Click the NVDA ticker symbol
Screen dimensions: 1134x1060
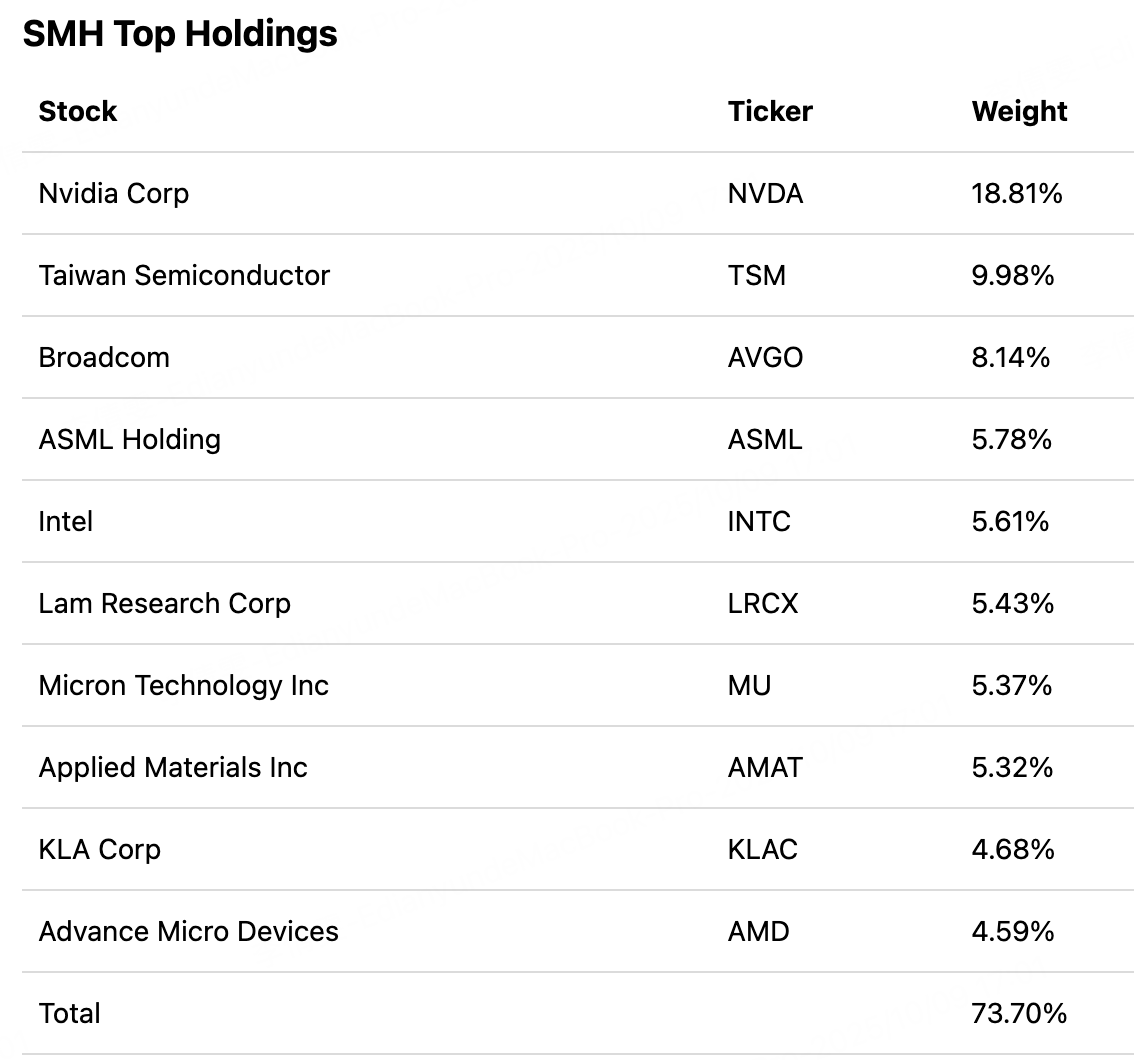tap(765, 193)
